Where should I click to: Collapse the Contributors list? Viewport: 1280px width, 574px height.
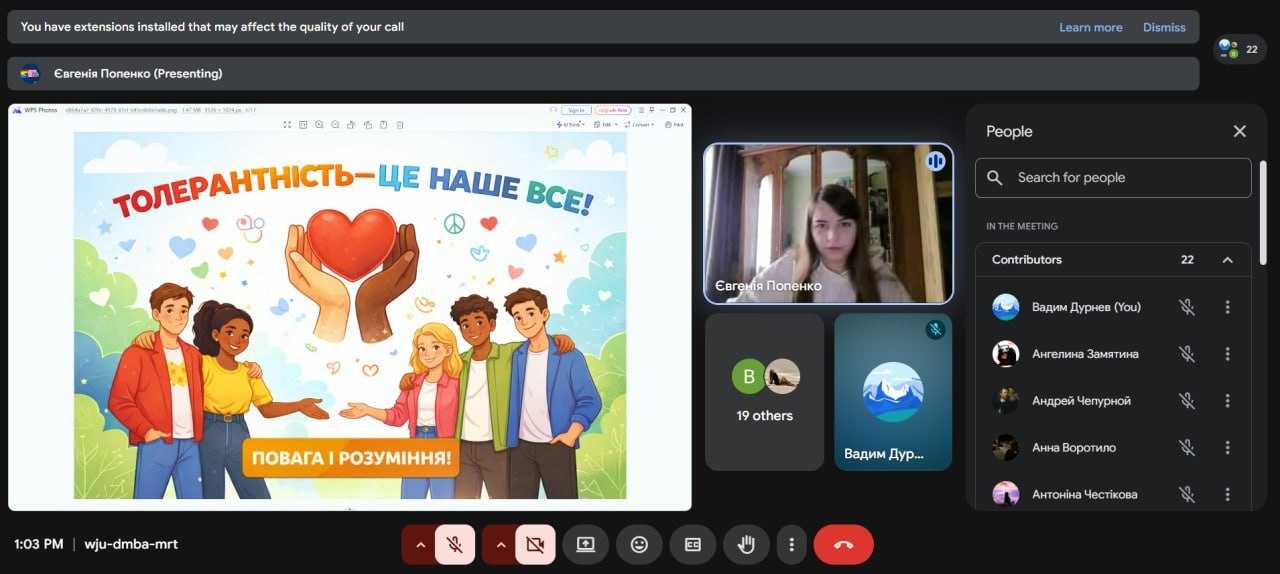1227,260
